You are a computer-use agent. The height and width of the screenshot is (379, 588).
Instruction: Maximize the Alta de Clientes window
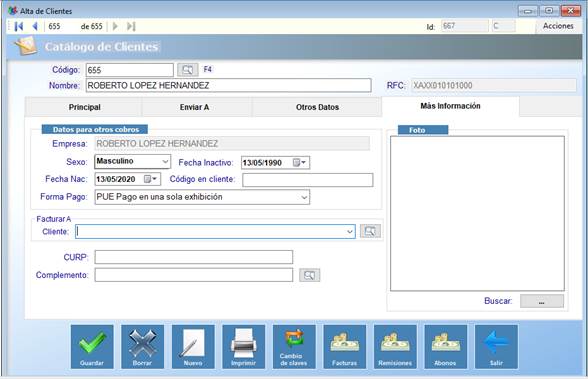tap(549, 11)
